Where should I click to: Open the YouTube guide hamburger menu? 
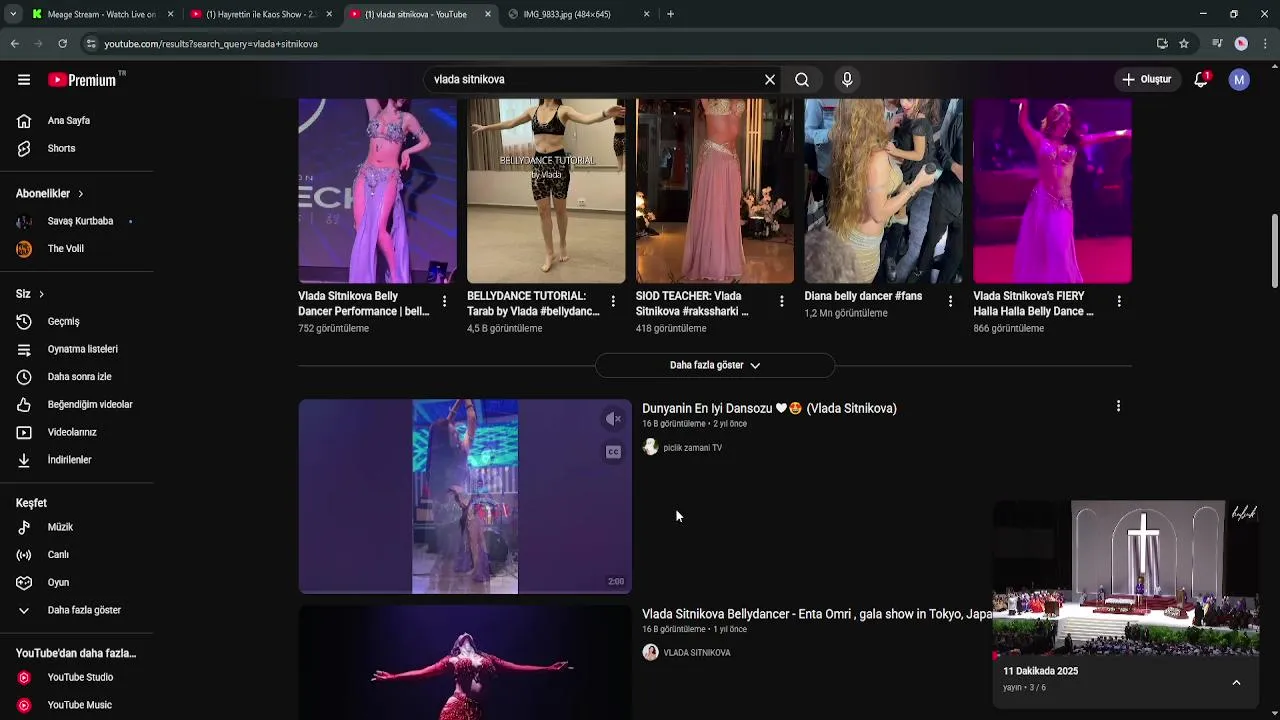tap(24, 80)
